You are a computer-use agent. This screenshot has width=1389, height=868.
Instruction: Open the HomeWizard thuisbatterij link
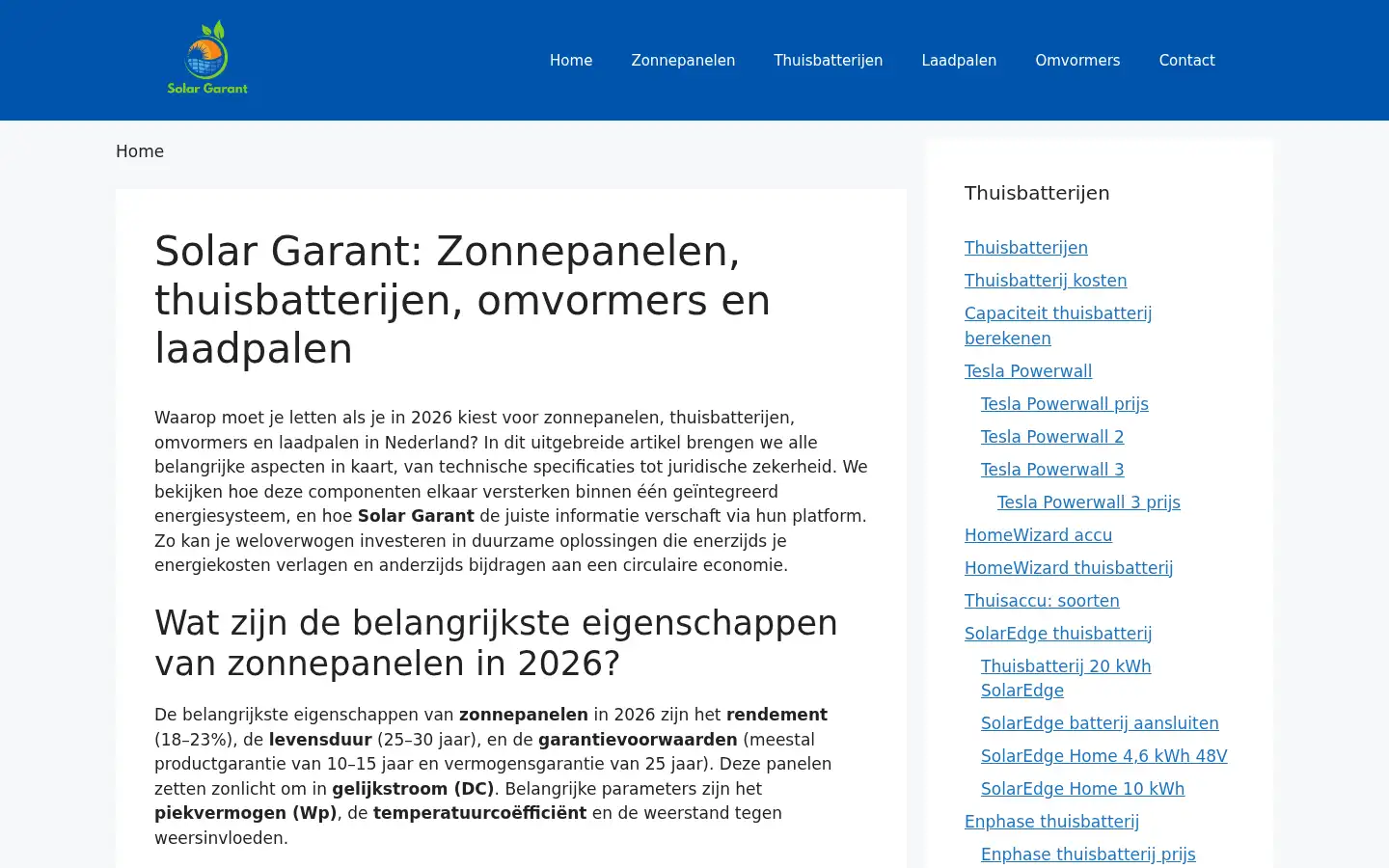point(1069,568)
